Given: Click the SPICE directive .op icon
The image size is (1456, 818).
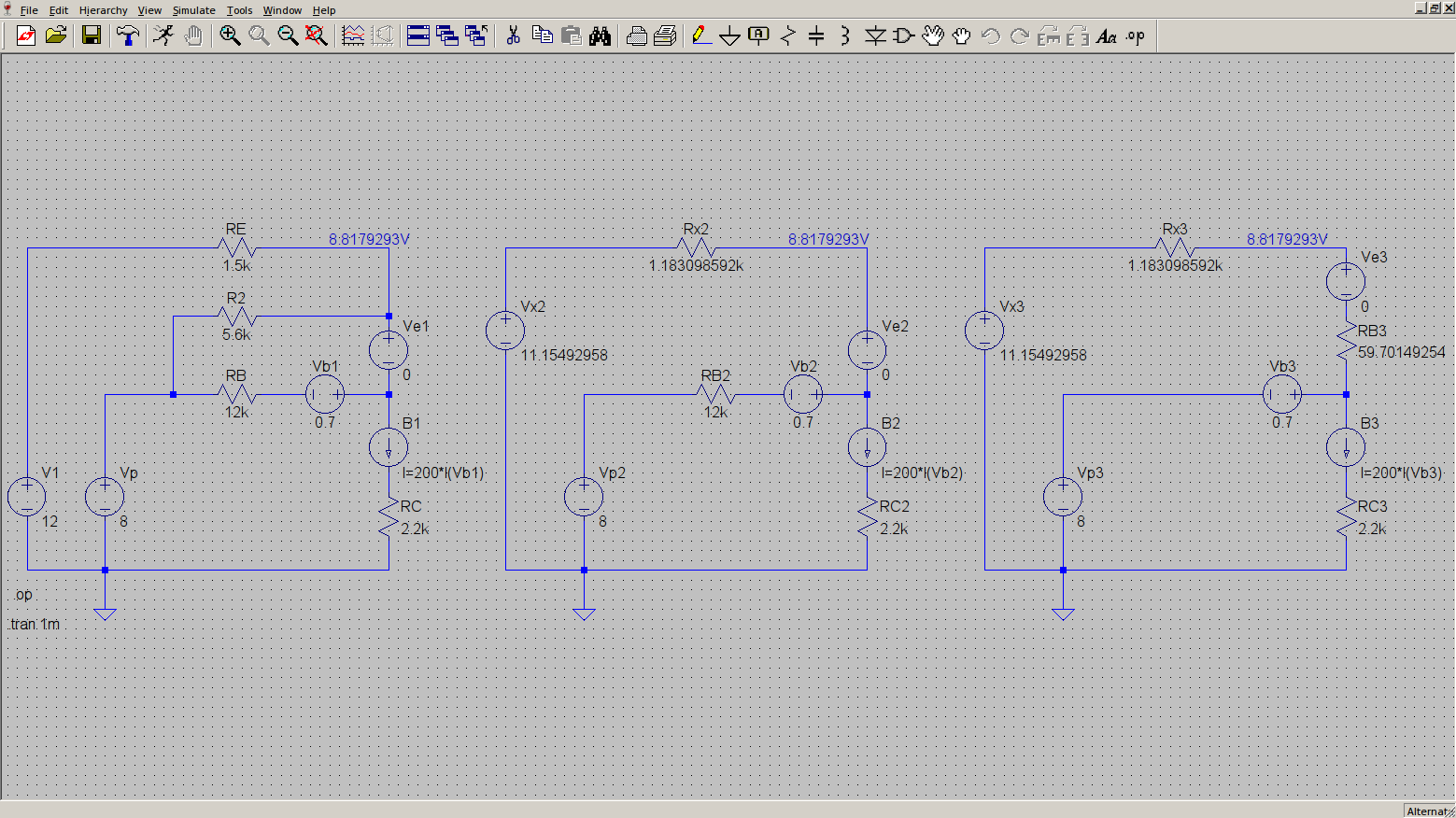Looking at the screenshot, I should 1135,35.
